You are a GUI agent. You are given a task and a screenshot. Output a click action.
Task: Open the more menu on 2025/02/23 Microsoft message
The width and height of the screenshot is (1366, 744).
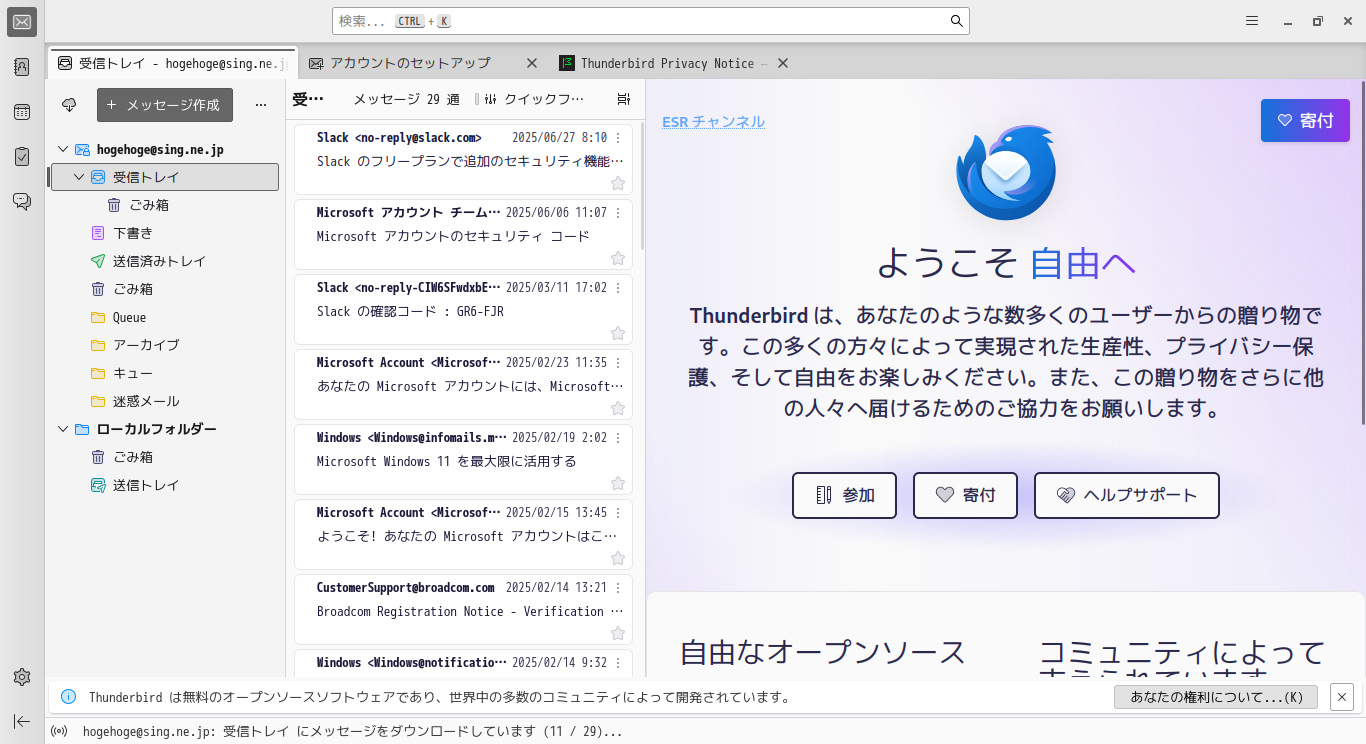(618, 363)
